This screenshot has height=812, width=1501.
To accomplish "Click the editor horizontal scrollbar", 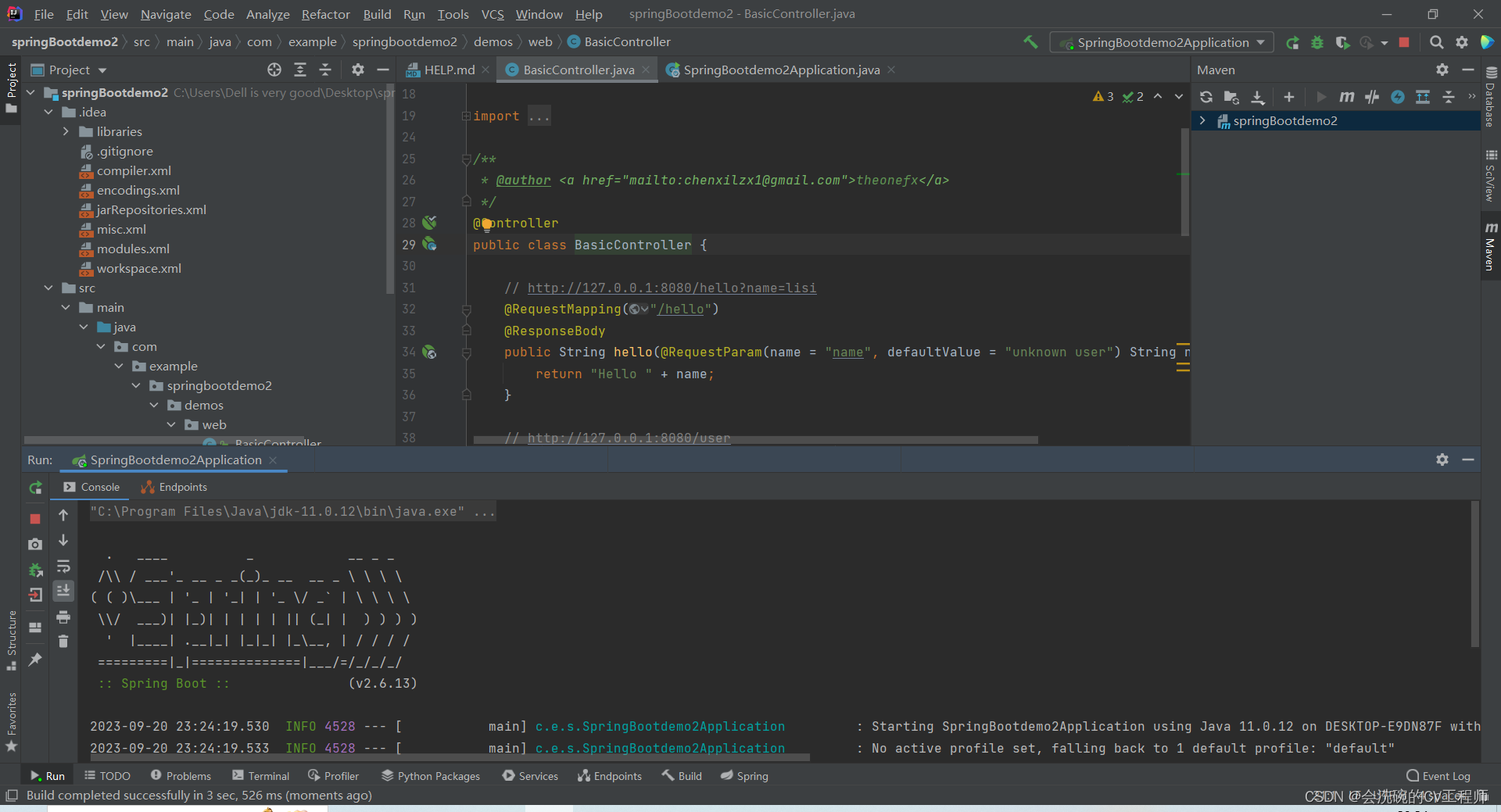I will pos(755,440).
